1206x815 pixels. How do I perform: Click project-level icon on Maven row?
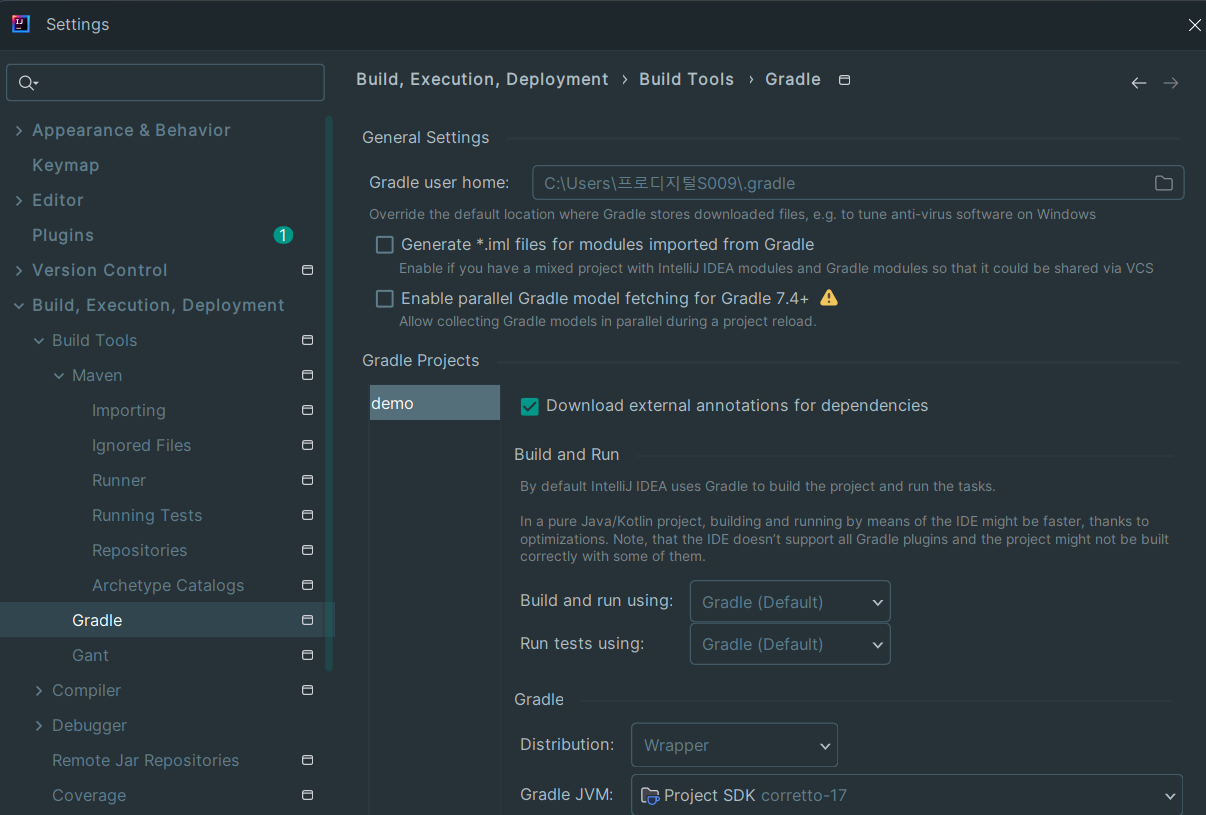click(307, 375)
